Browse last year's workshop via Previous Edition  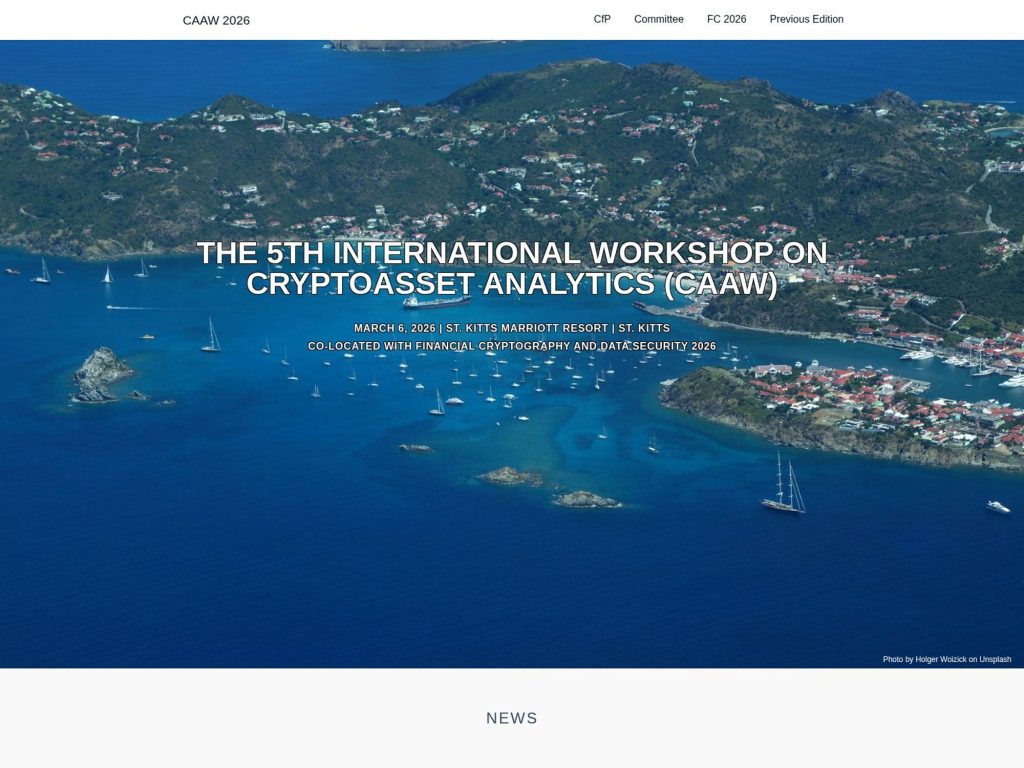(x=806, y=18)
